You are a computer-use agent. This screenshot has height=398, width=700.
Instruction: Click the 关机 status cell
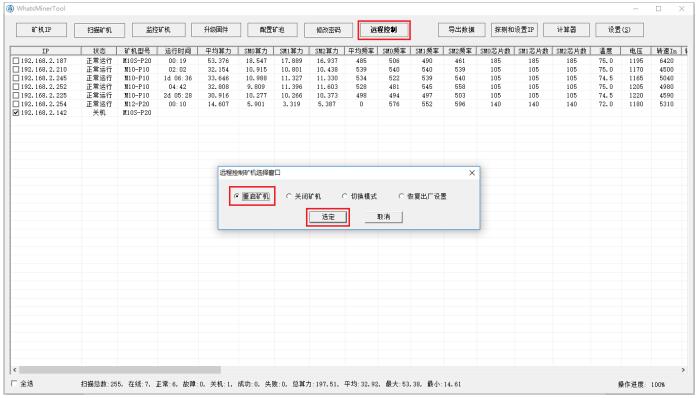point(99,113)
